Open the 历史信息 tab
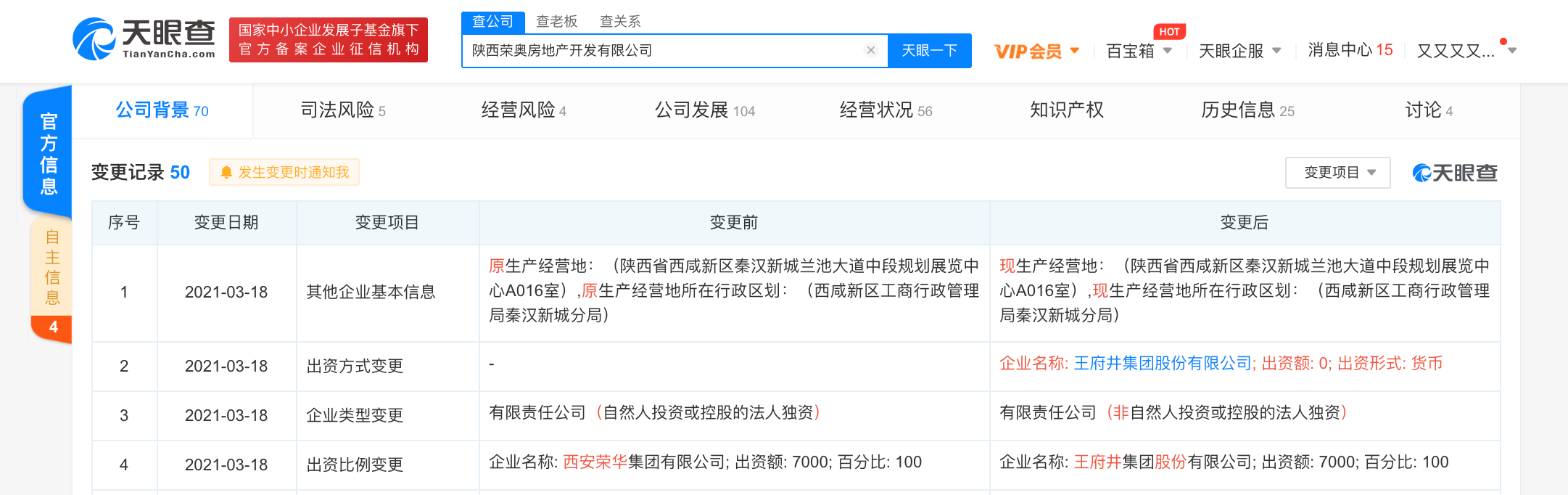 [1247, 110]
